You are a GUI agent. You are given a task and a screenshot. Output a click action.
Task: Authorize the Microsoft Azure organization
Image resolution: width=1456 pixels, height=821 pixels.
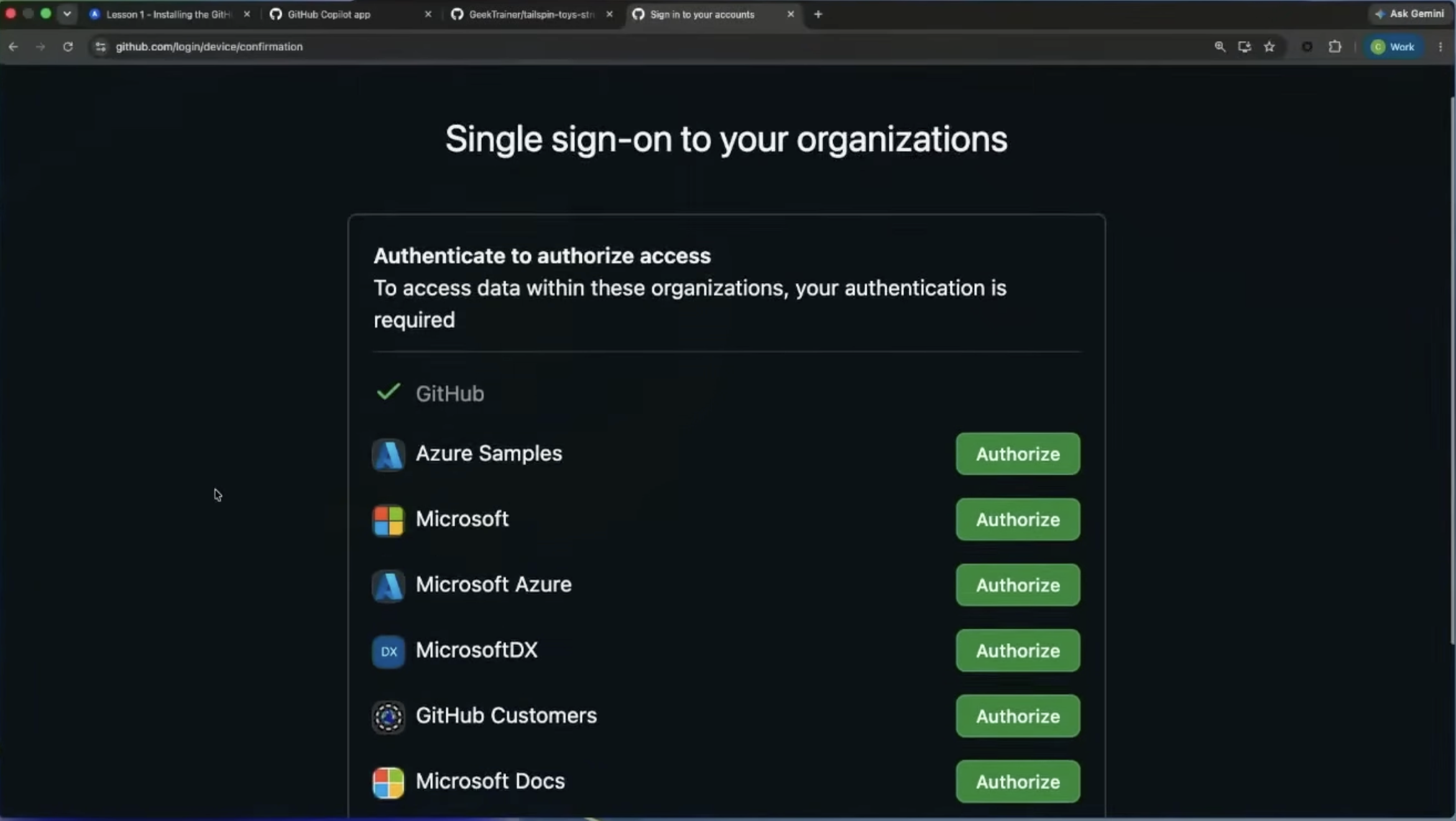pyautogui.click(x=1018, y=585)
